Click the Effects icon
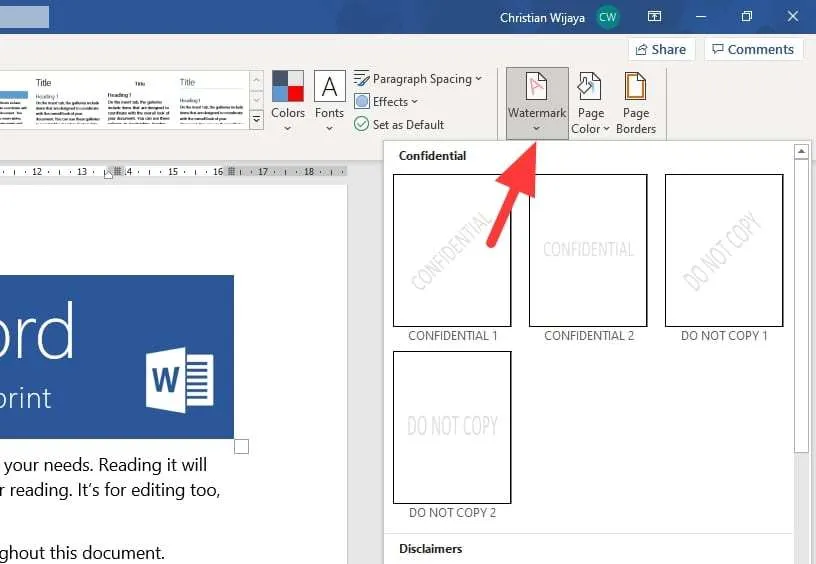The width and height of the screenshot is (816, 564). click(362, 101)
